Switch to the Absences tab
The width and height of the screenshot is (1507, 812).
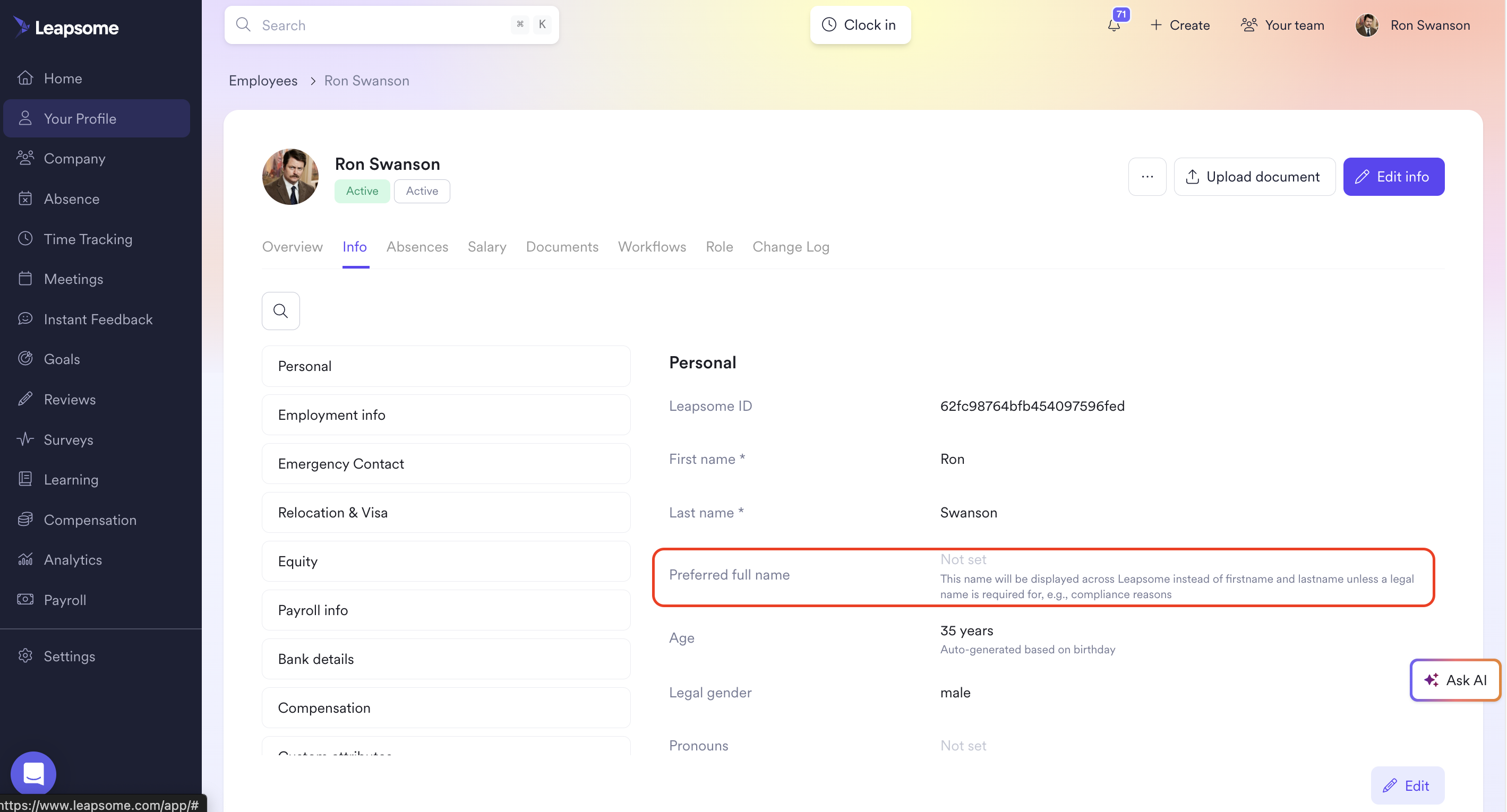(x=417, y=247)
